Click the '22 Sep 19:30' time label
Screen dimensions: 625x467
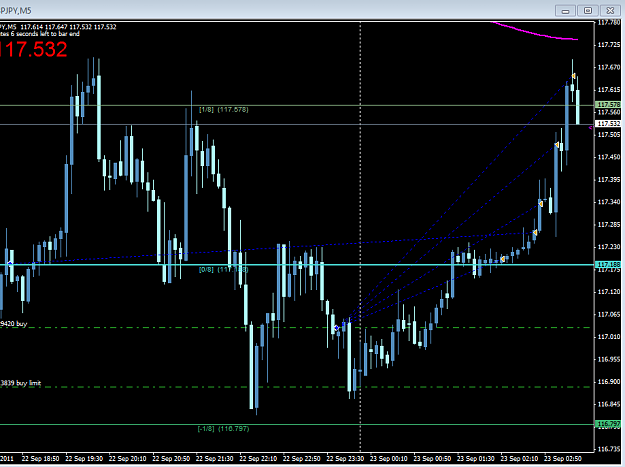(x=84, y=459)
